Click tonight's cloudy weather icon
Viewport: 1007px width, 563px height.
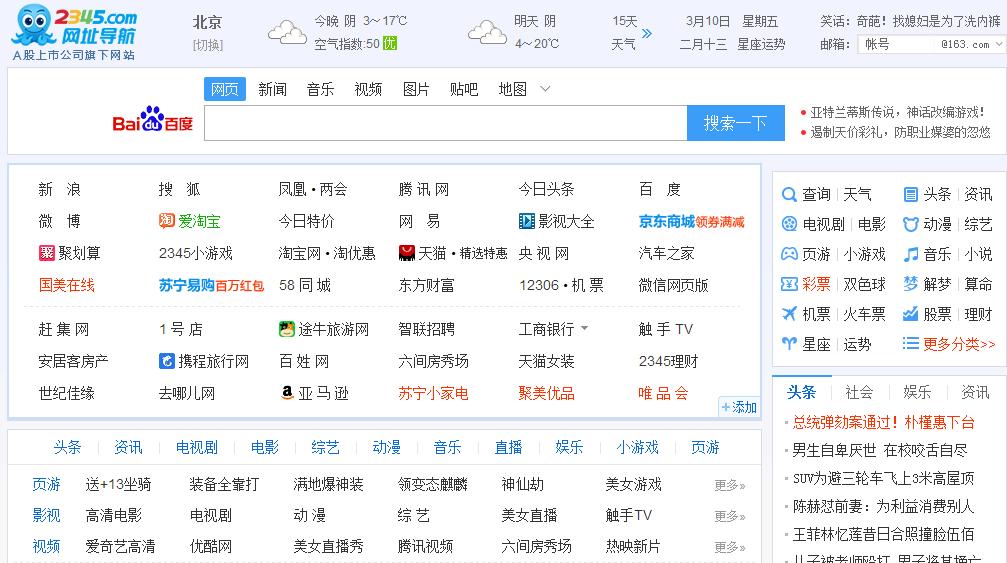(x=286, y=32)
